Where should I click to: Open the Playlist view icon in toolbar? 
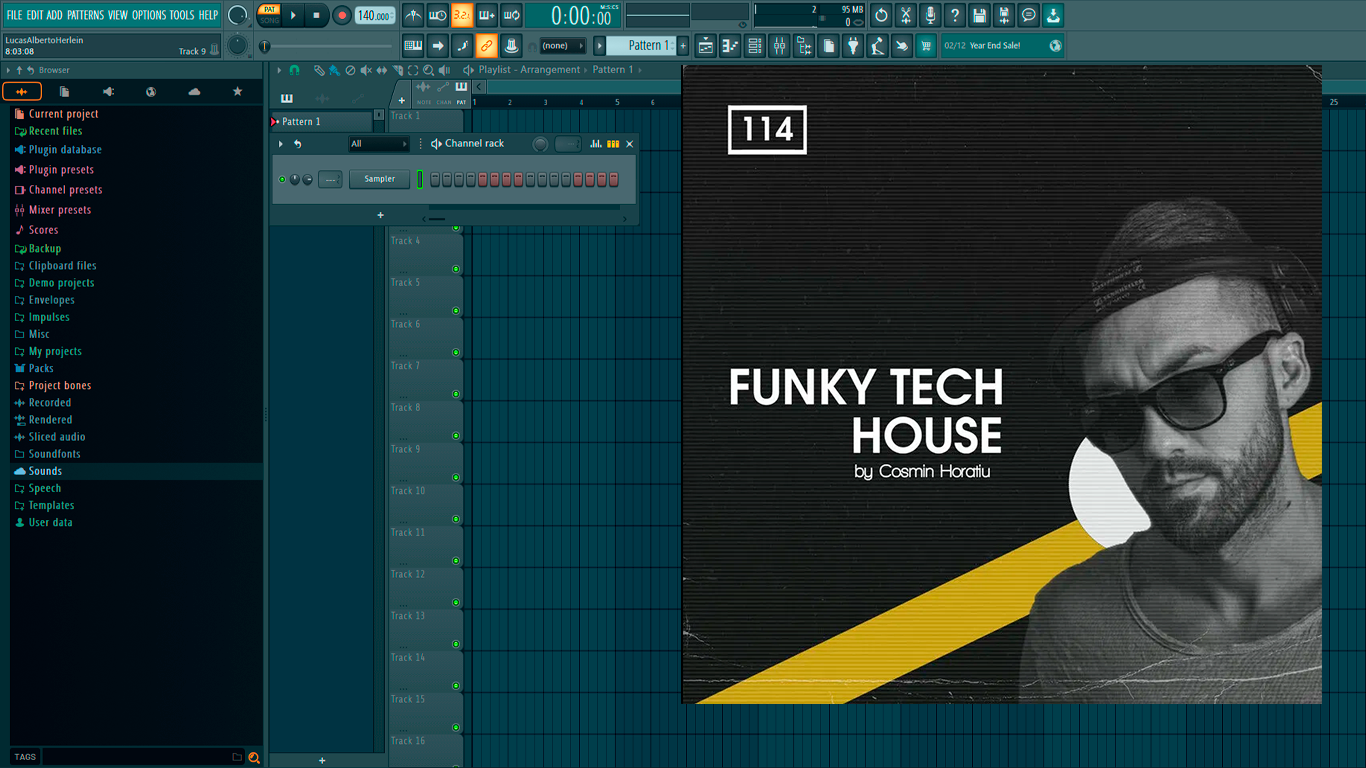point(706,45)
